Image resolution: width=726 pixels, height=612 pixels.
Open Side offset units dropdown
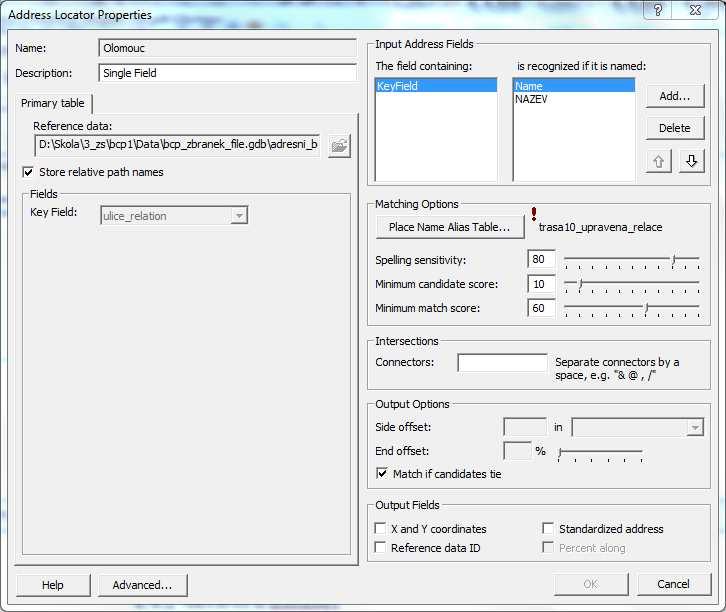point(695,427)
